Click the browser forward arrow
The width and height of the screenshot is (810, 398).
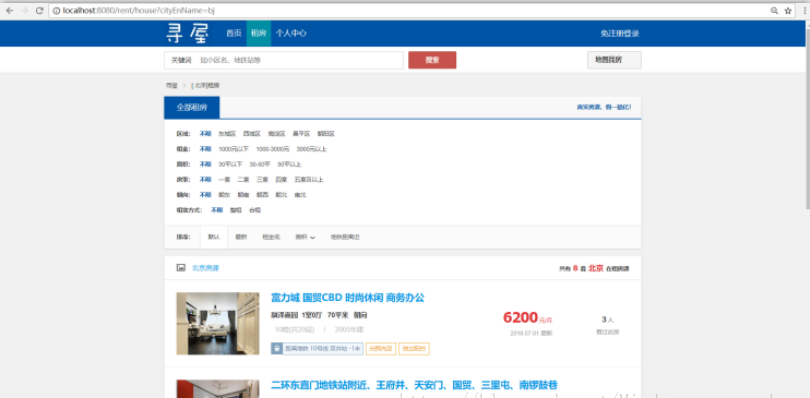pos(24,10)
